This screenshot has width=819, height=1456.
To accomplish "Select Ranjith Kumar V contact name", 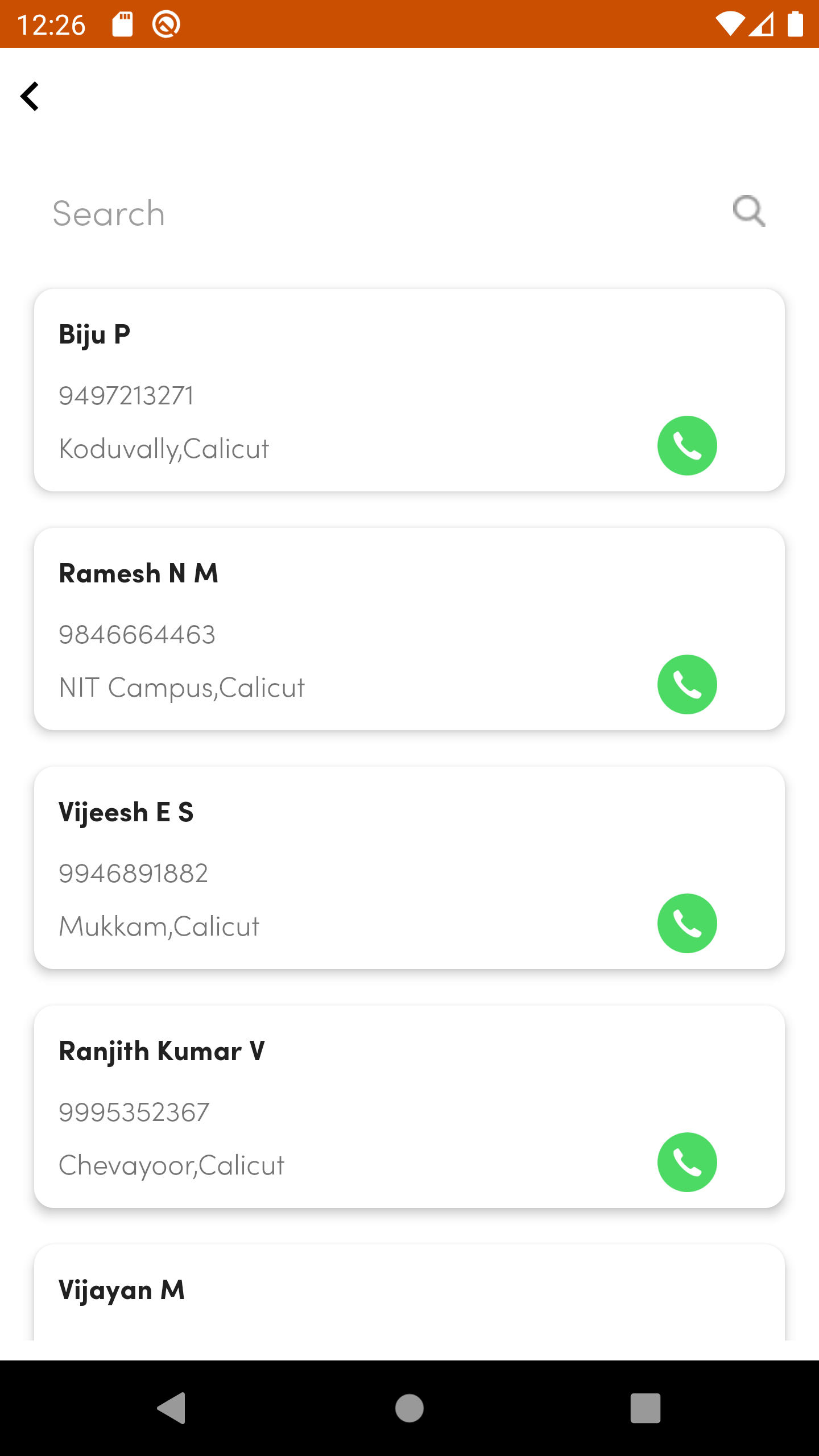I will click(162, 1051).
